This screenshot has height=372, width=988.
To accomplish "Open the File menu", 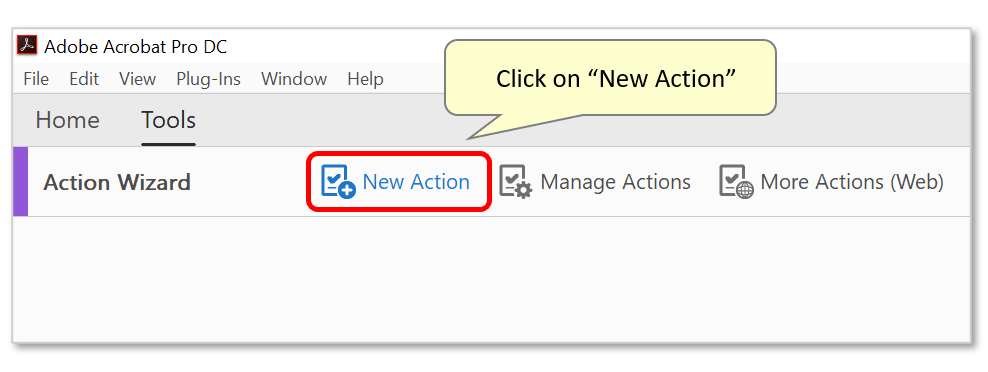I will [36, 79].
